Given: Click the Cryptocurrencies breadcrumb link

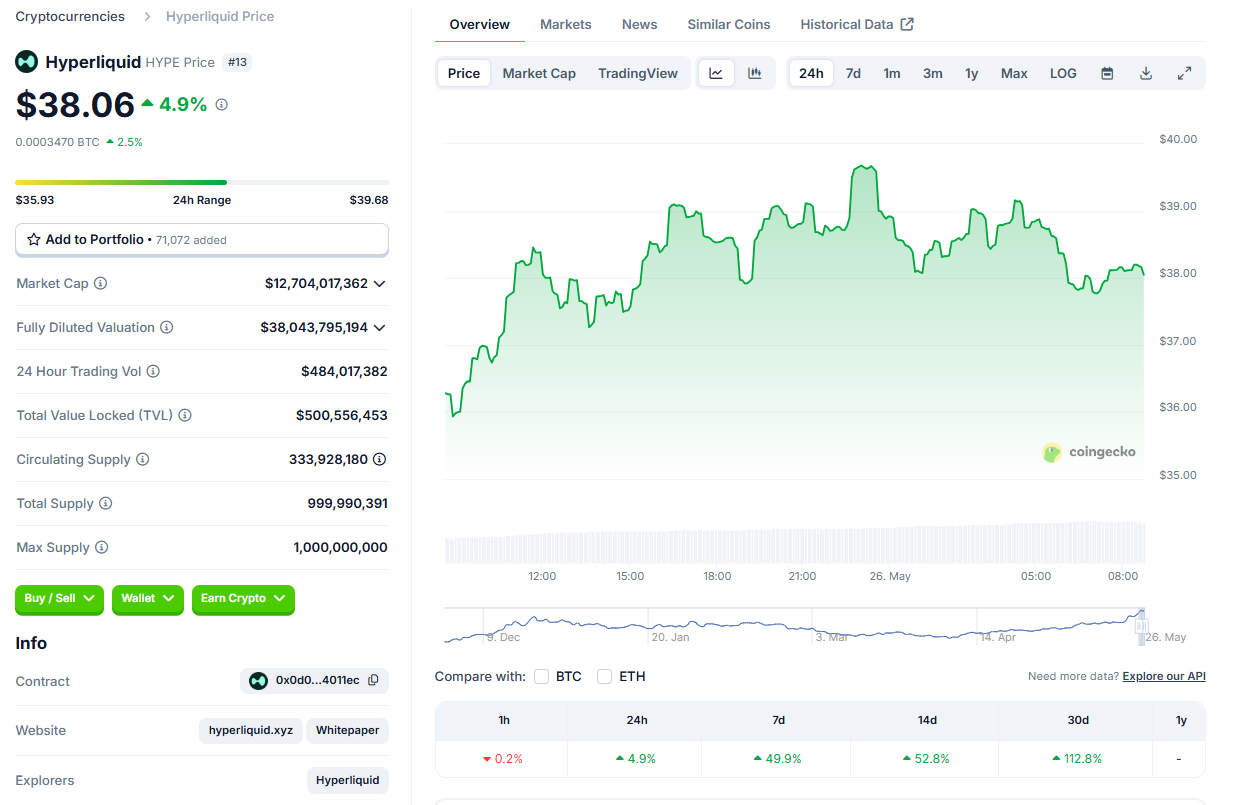Looking at the screenshot, I should 70,16.
